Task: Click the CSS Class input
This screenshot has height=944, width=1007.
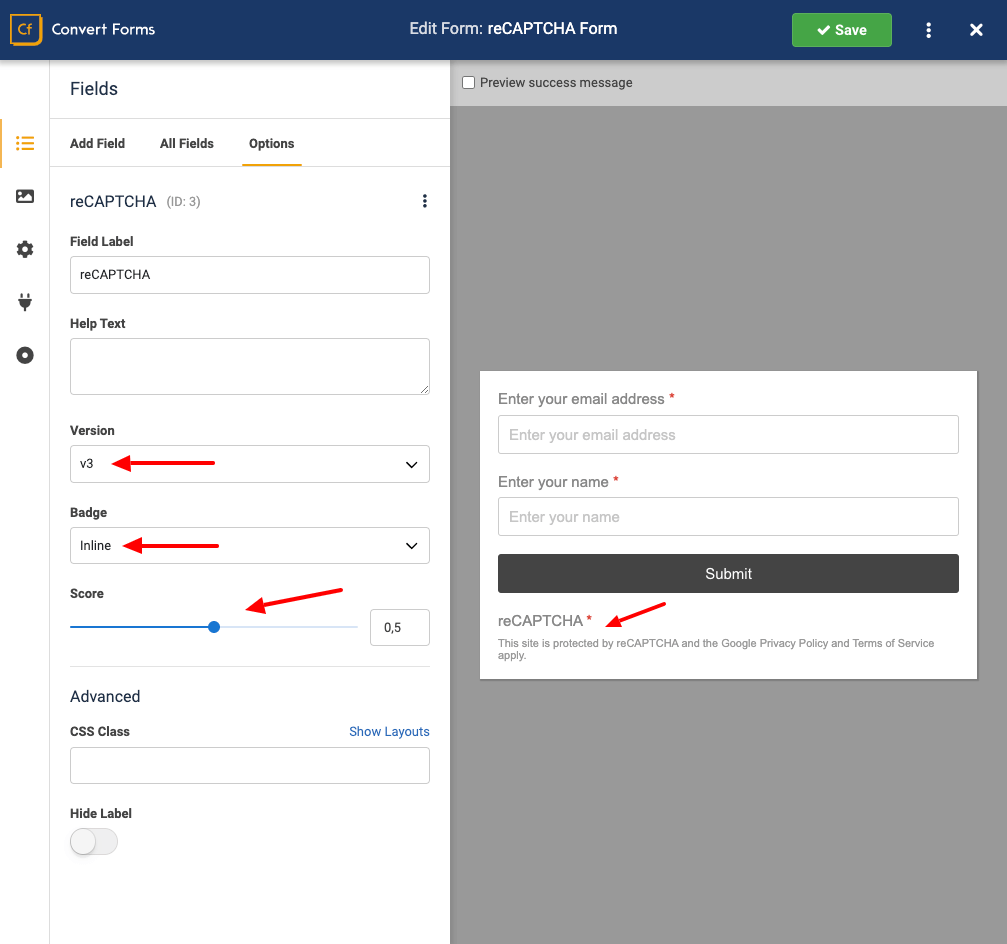Action: point(250,765)
